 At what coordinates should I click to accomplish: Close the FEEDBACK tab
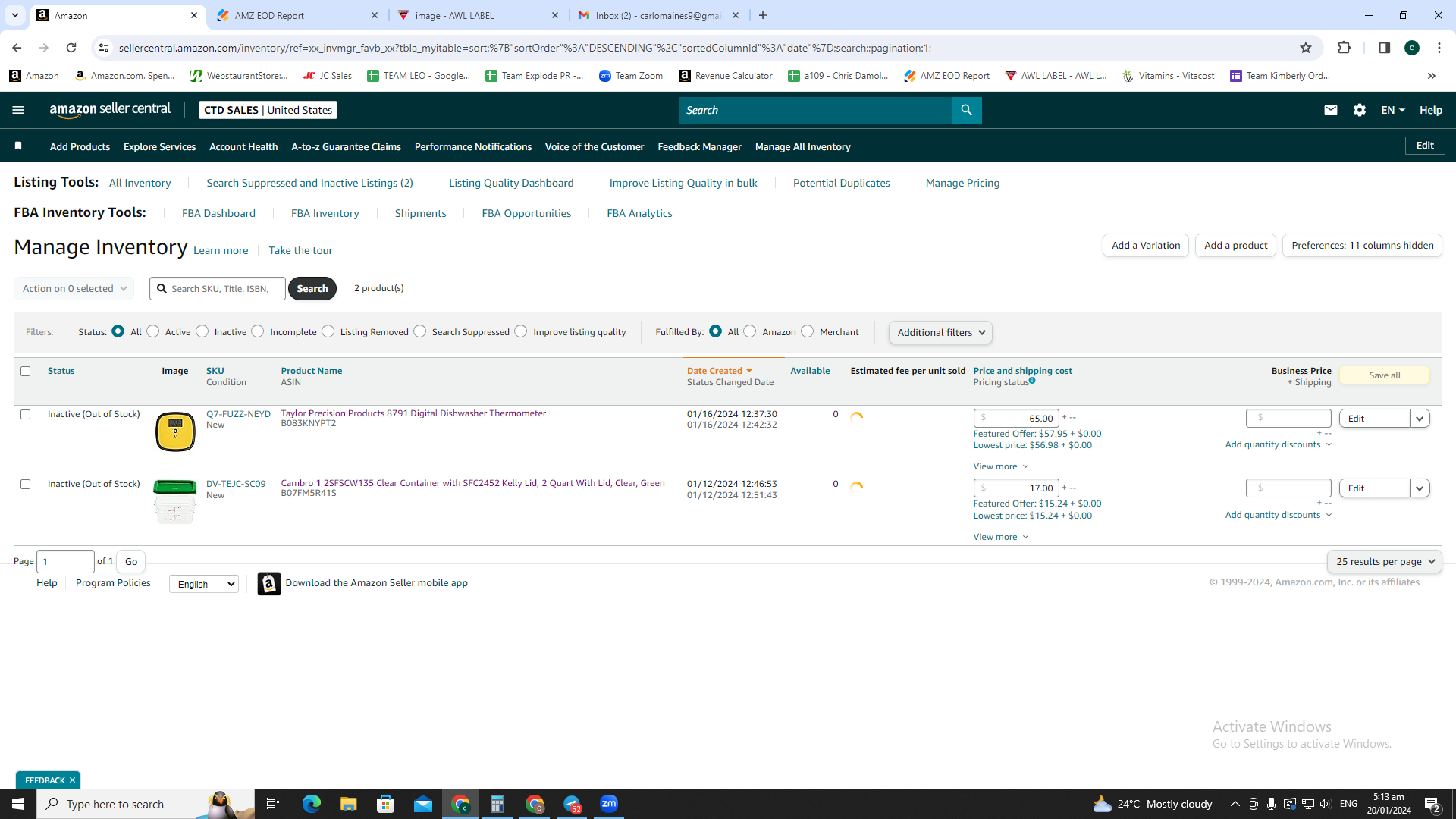point(72,780)
